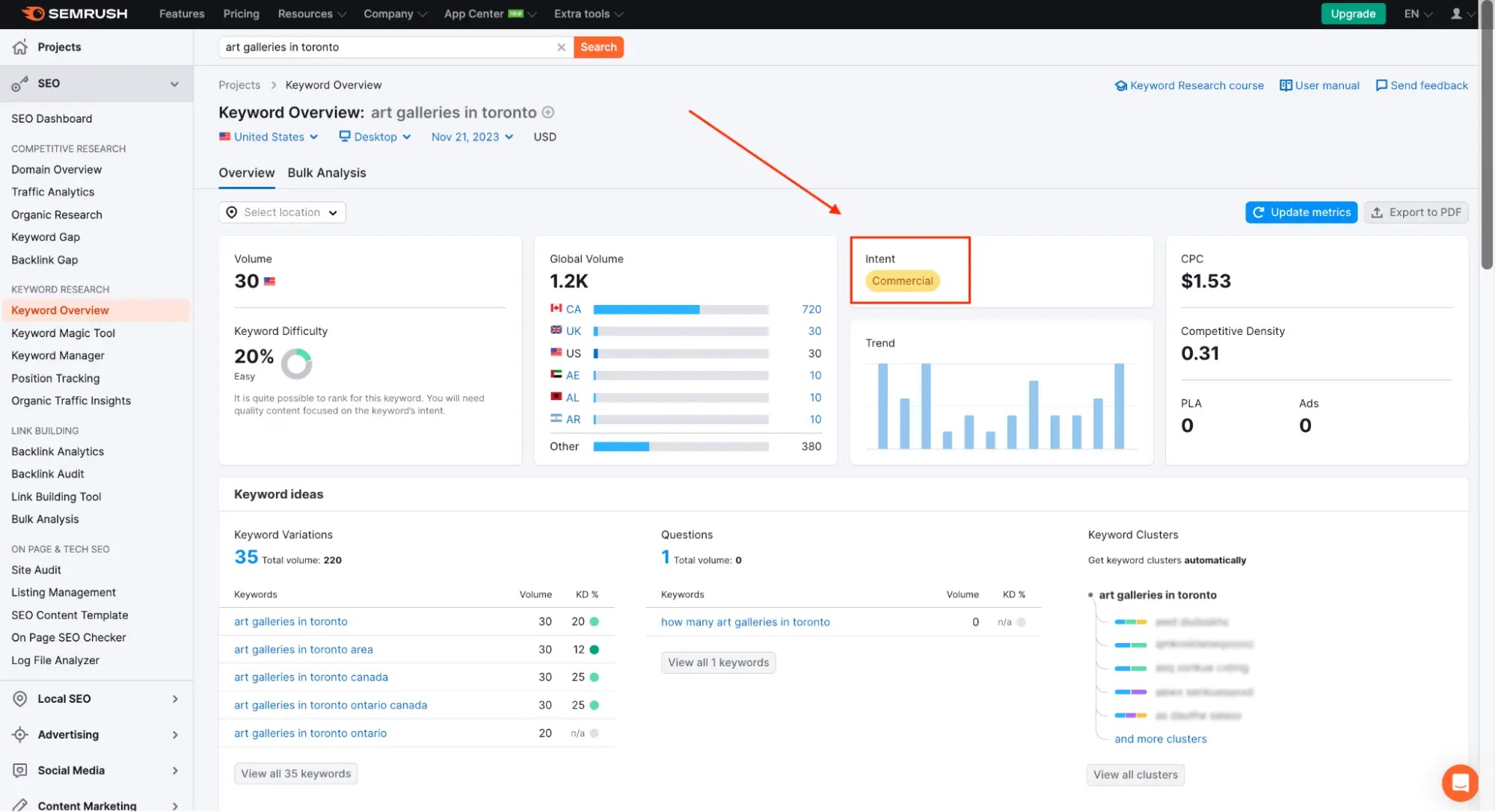Open the Extra tools menu
Screen dimensions: 1495x812
589,13
